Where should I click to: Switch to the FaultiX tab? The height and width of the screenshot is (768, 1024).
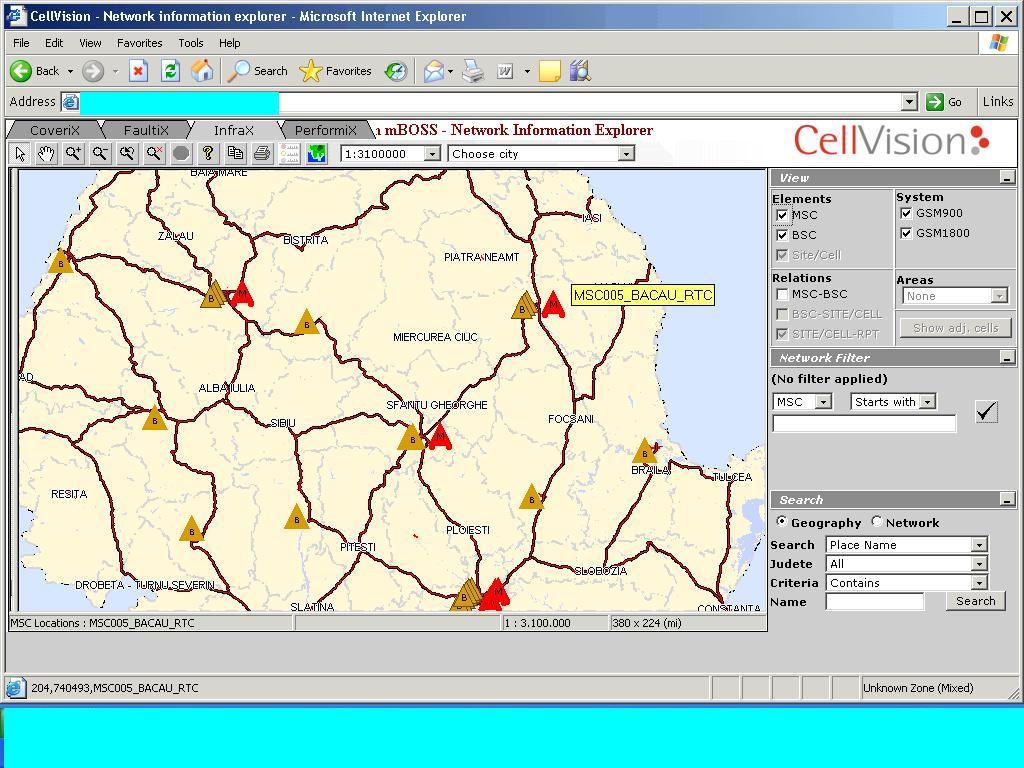pos(146,131)
